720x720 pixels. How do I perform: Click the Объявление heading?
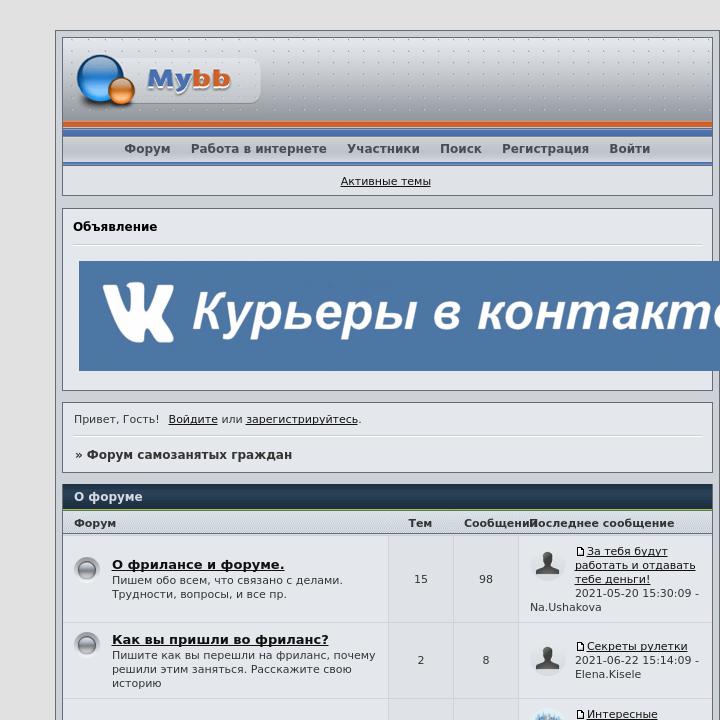[x=115, y=227]
